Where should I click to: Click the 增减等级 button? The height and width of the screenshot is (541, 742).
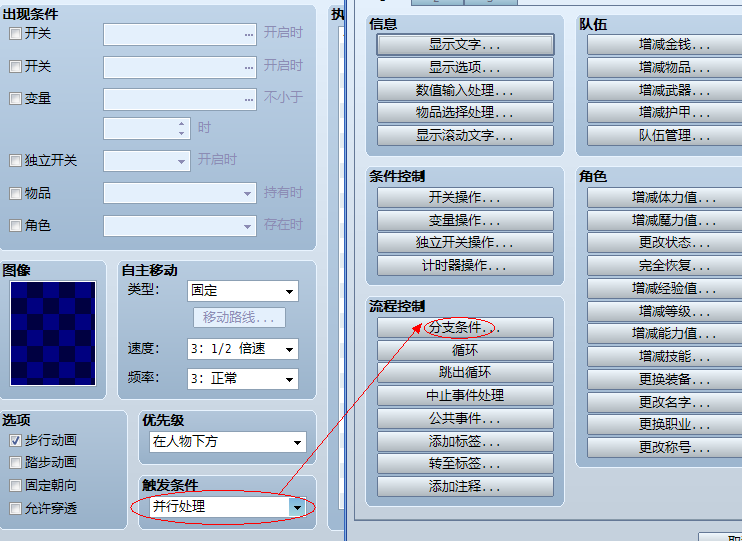[664, 311]
